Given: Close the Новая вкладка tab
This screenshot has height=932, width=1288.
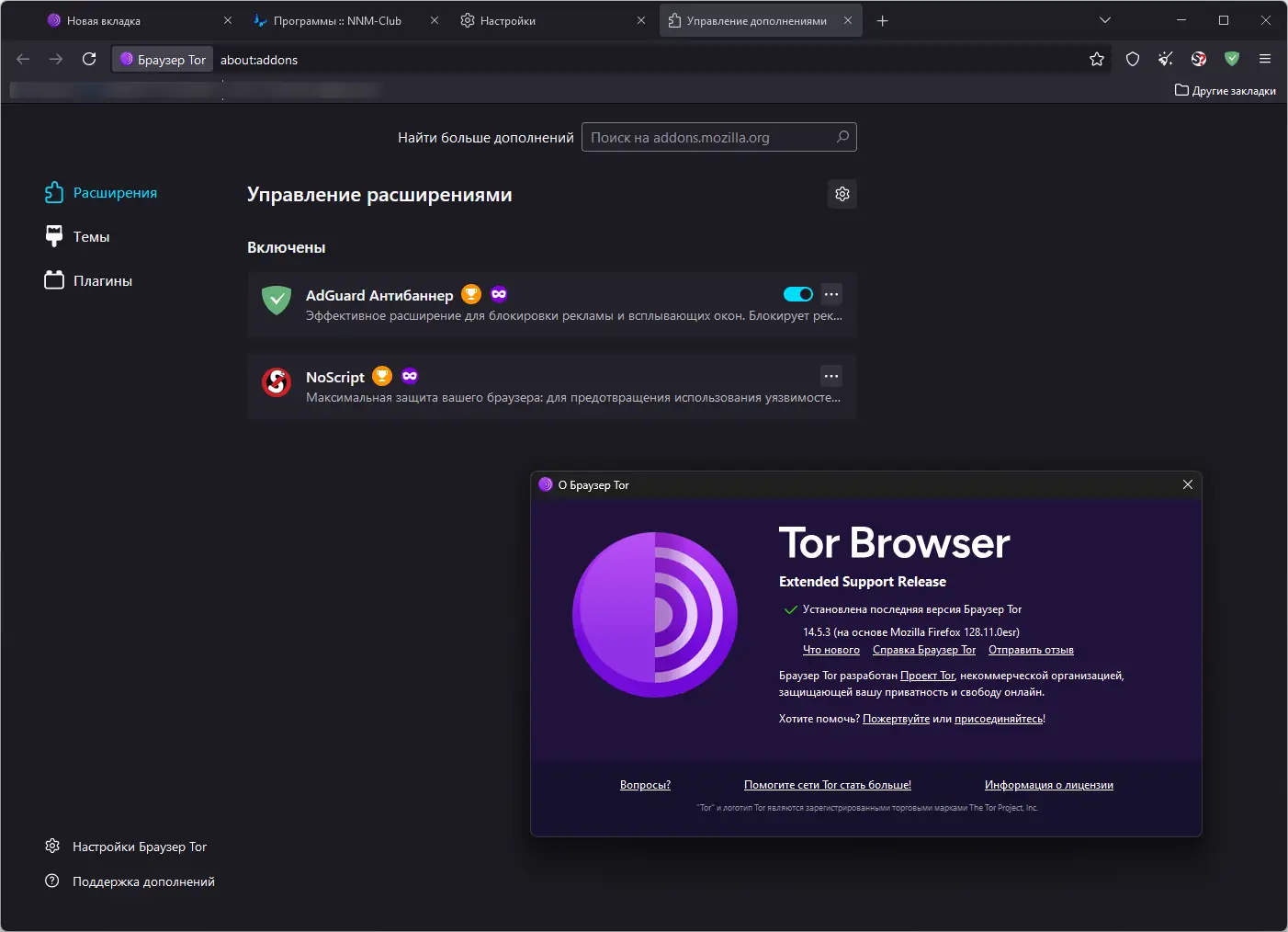Looking at the screenshot, I should (228, 20).
